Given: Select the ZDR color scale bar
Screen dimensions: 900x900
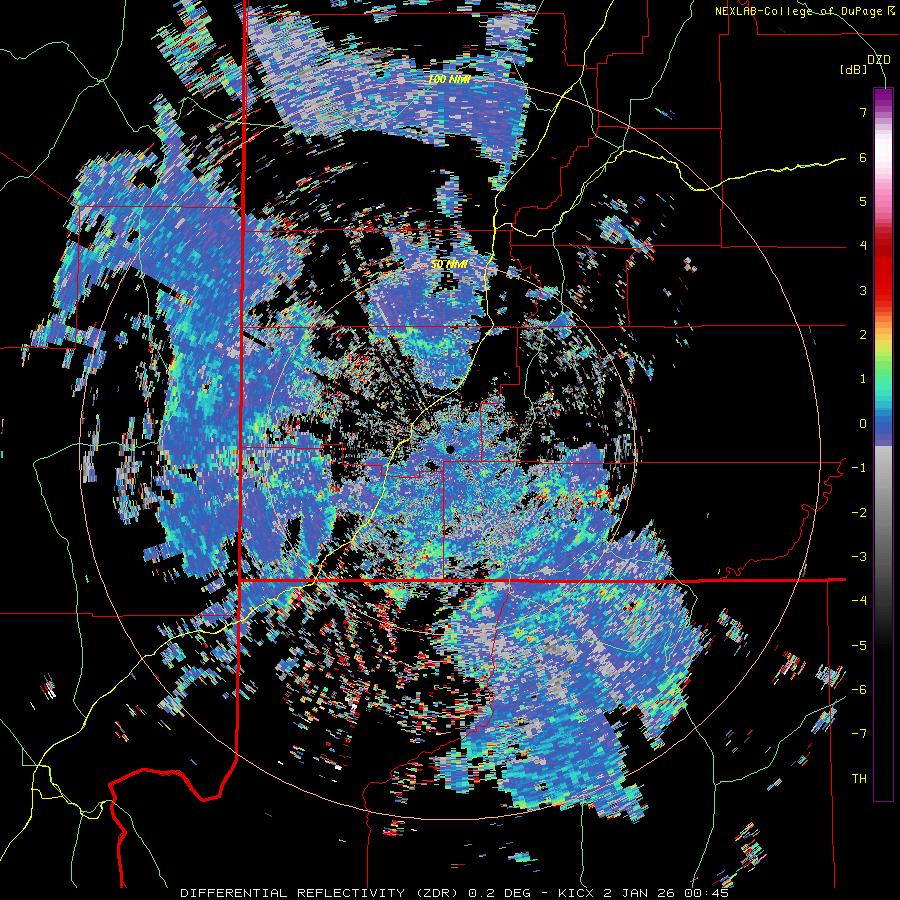Looking at the screenshot, I should click(x=883, y=444).
